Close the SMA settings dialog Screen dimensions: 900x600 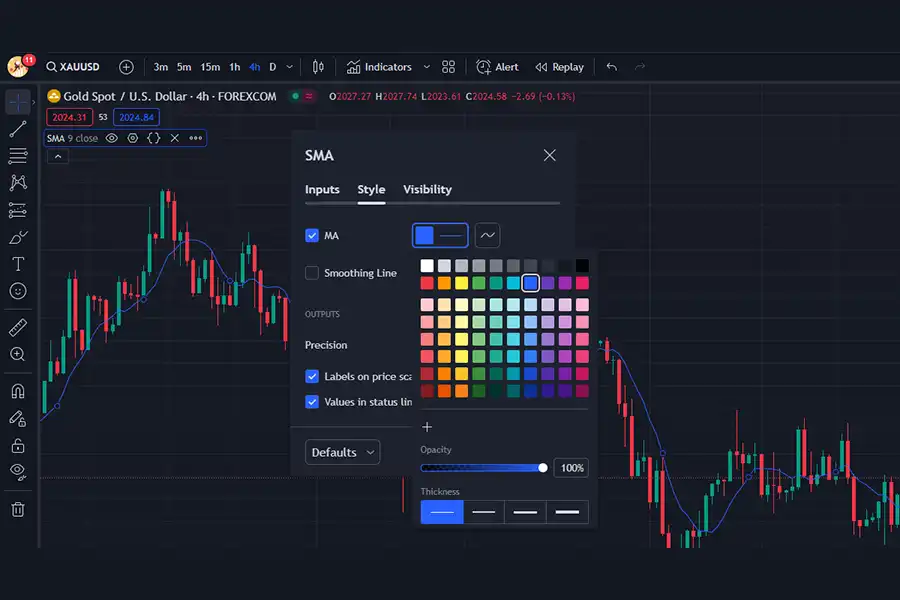(x=550, y=155)
